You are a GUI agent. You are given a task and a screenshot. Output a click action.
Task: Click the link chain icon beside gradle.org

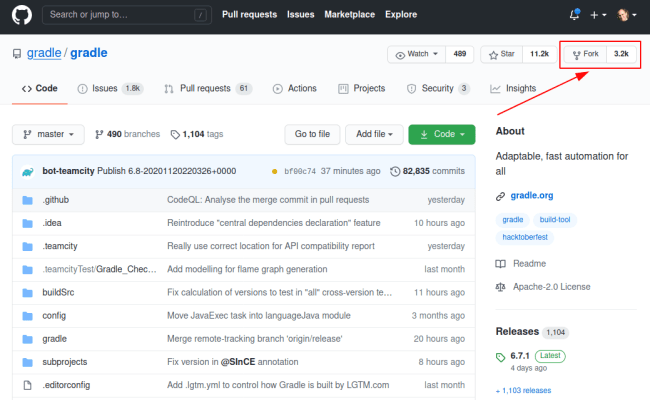(500, 196)
